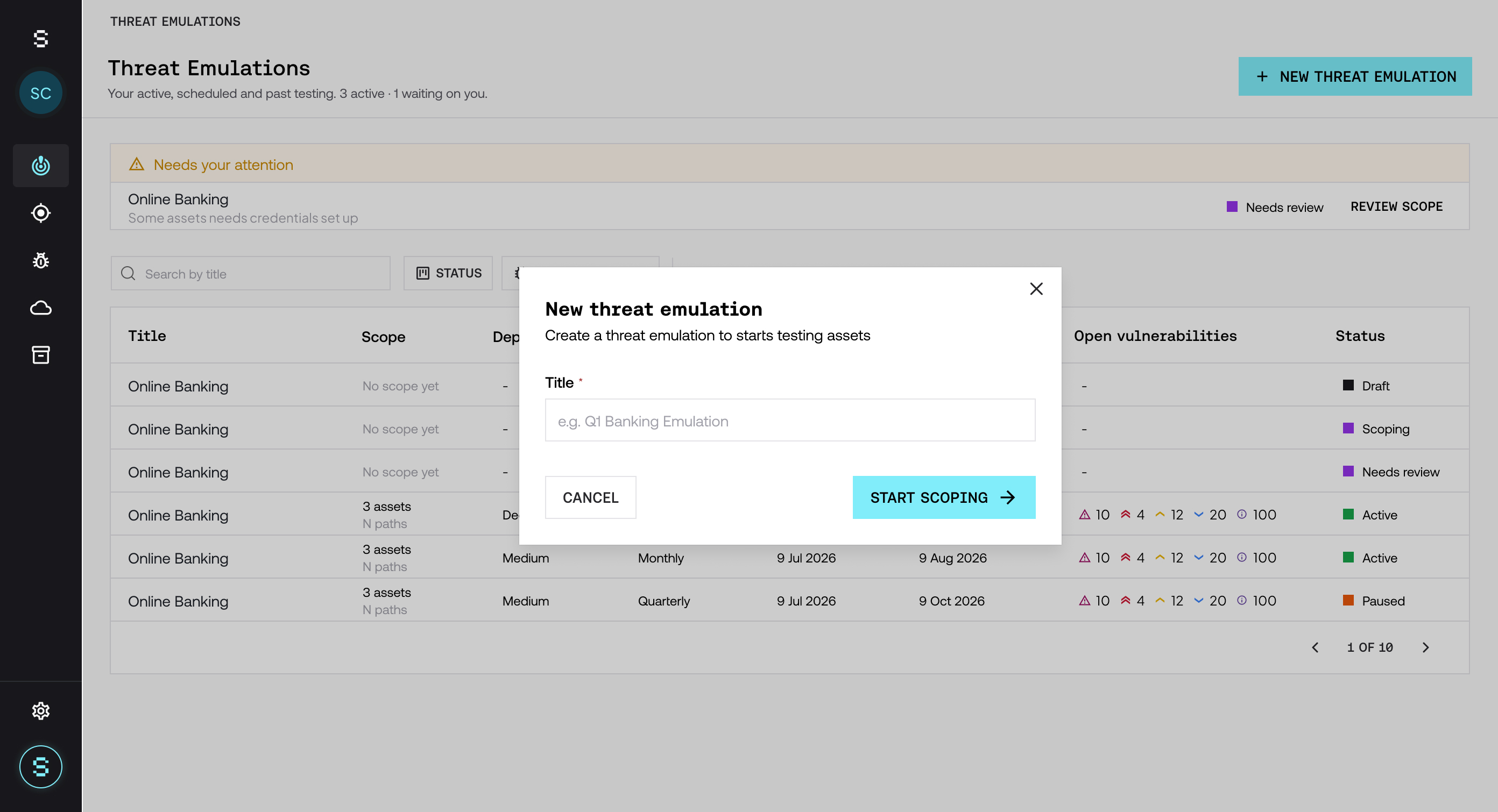Click the circular S badge at sidebar bottom

click(41, 767)
